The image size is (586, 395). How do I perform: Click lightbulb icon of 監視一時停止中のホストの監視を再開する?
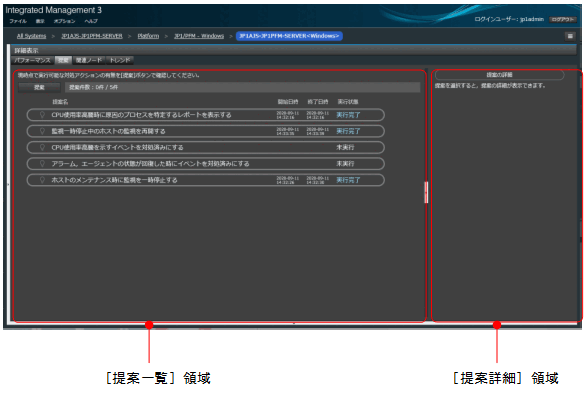42,131
